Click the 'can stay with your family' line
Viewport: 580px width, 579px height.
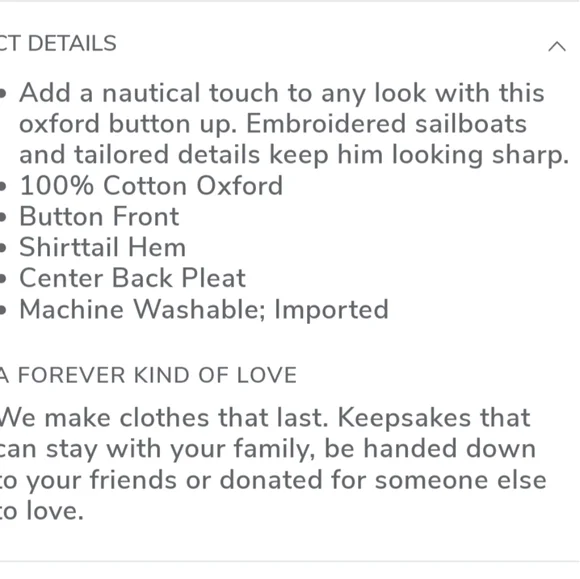pos(157,449)
